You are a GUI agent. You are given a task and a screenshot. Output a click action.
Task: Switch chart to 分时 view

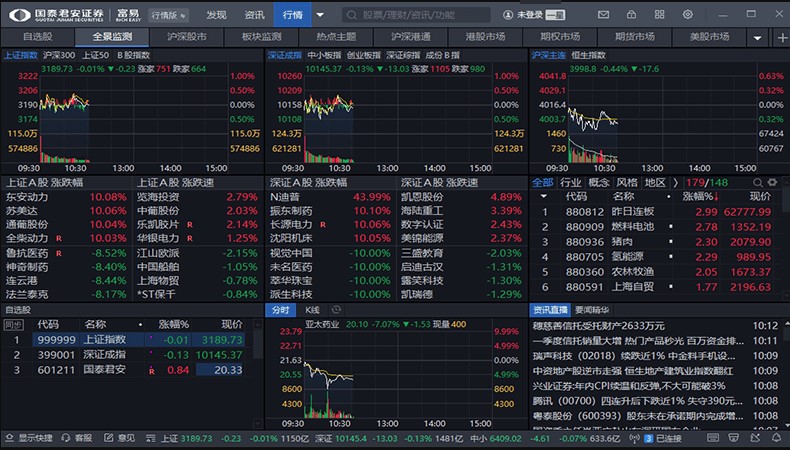pos(281,310)
